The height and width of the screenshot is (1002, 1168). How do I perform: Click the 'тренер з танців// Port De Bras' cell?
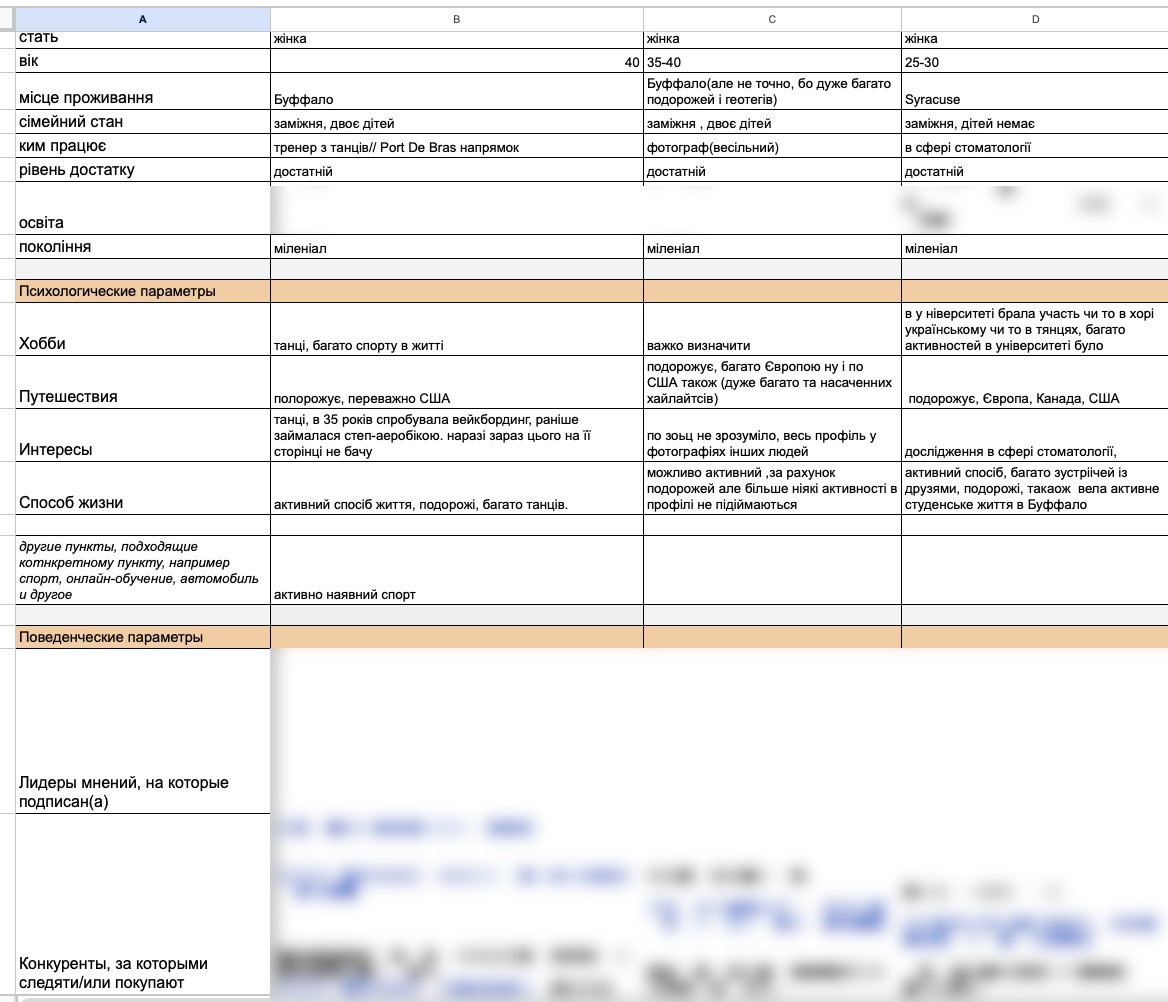(x=457, y=146)
